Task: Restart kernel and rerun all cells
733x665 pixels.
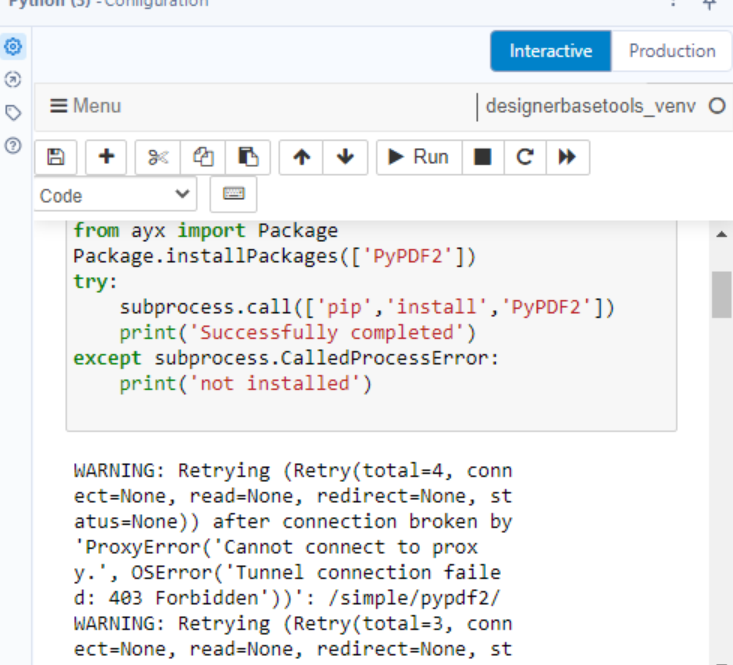Action: click(x=567, y=157)
